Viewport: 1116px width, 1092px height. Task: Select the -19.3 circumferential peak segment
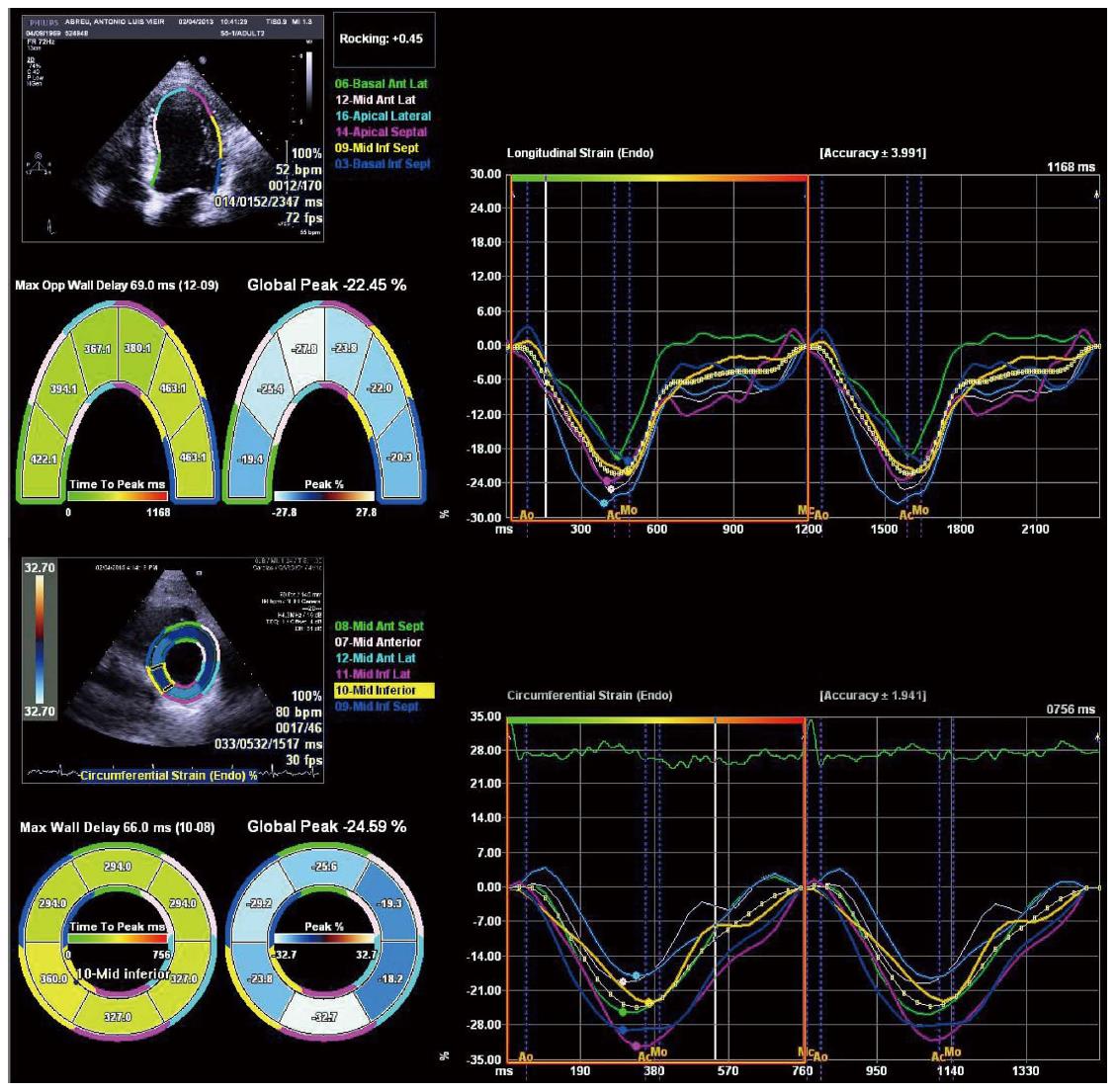[x=388, y=903]
